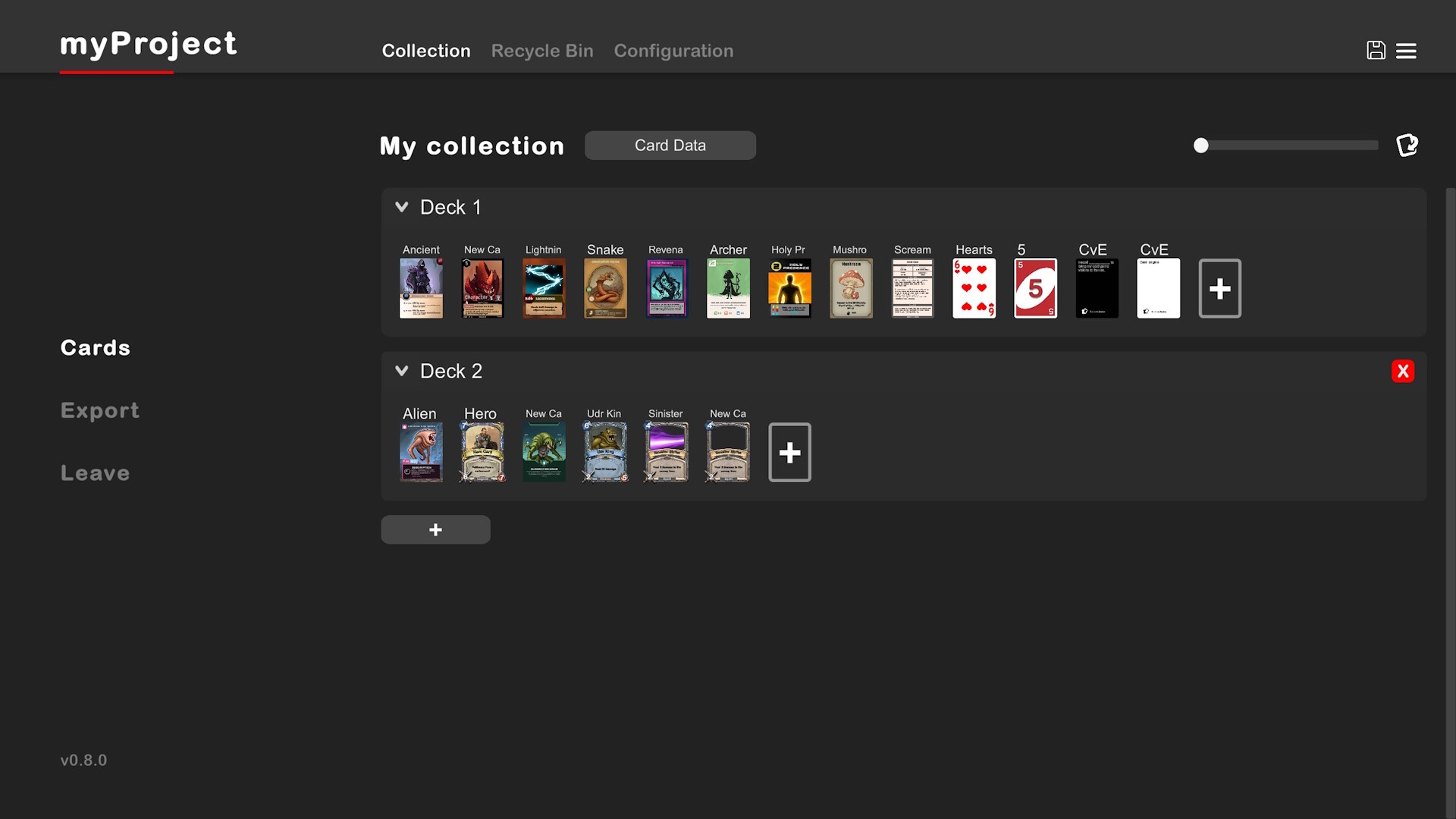The width and height of the screenshot is (1456, 819).
Task: Select the Alien card in Deck 2
Action: tap(421, 452)
